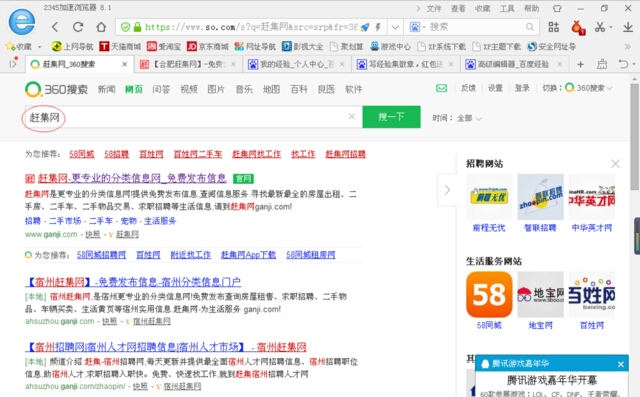Open the 时间: 全部 filter dropdown
Screen dimensions: 640x397
457,118
